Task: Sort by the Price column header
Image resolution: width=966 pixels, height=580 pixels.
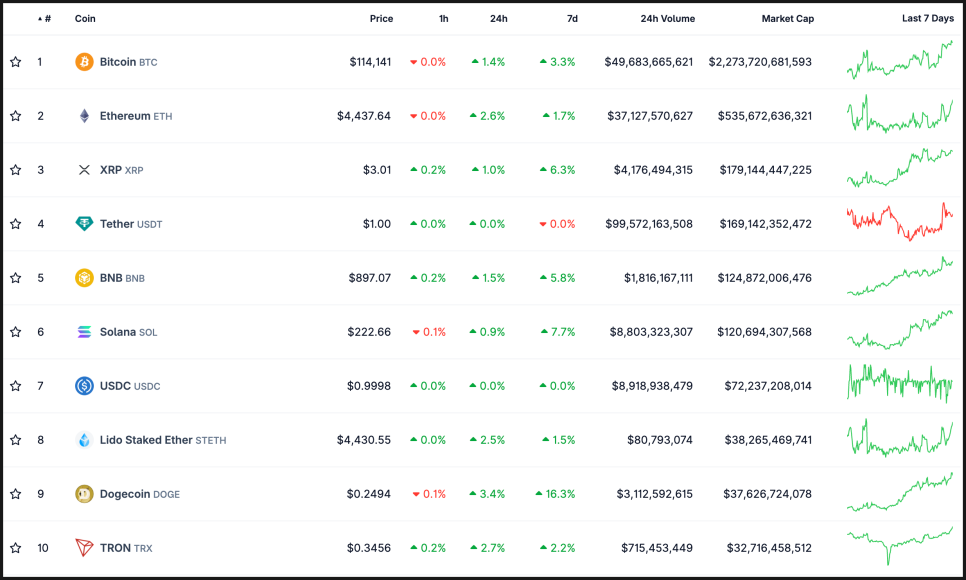Action: (x=381, y=18)
